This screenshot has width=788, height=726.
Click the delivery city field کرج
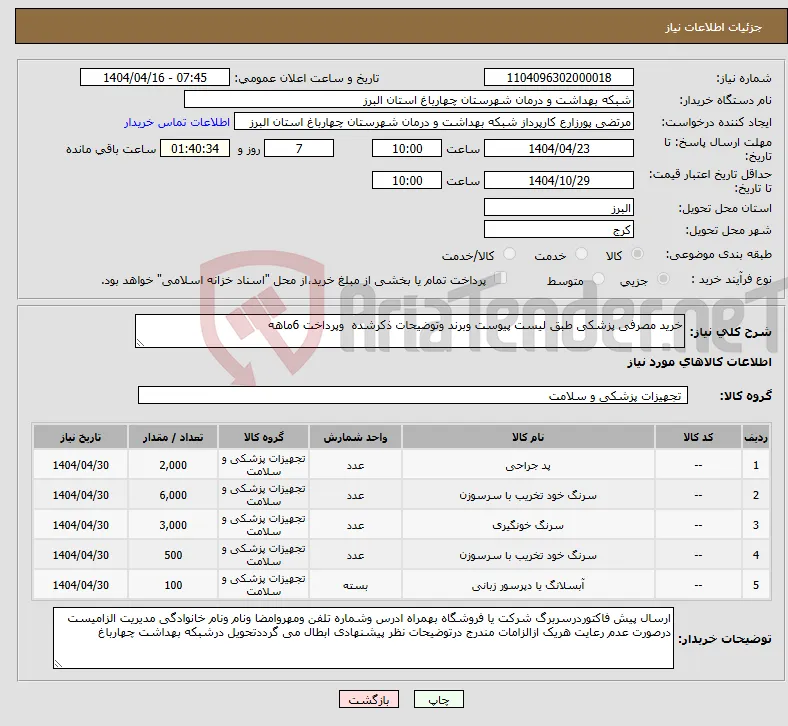point(558,230)
